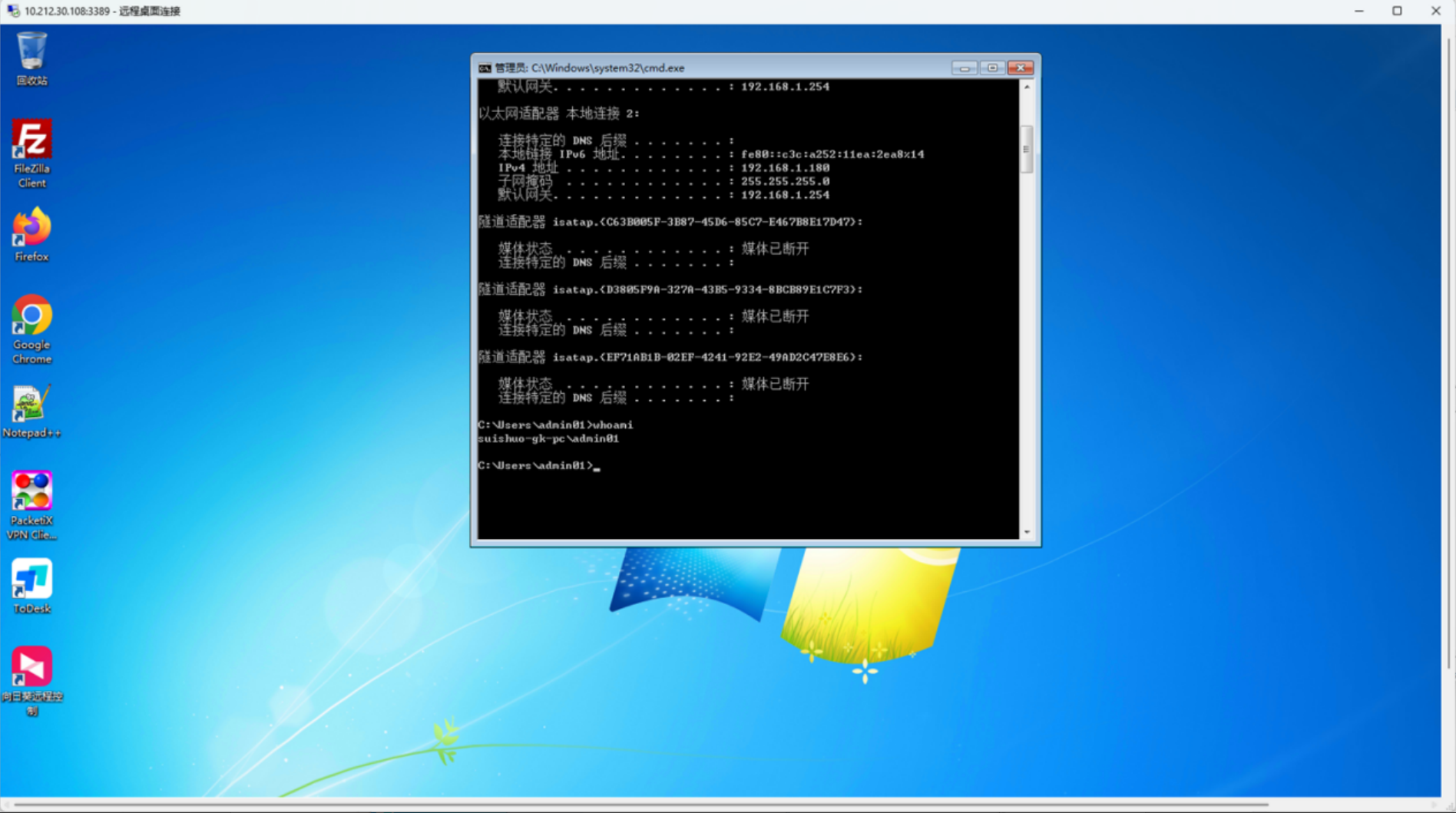Minimize the remote desktop connection window
This screenshot has width=1456, height=813.
[1358, 11]
